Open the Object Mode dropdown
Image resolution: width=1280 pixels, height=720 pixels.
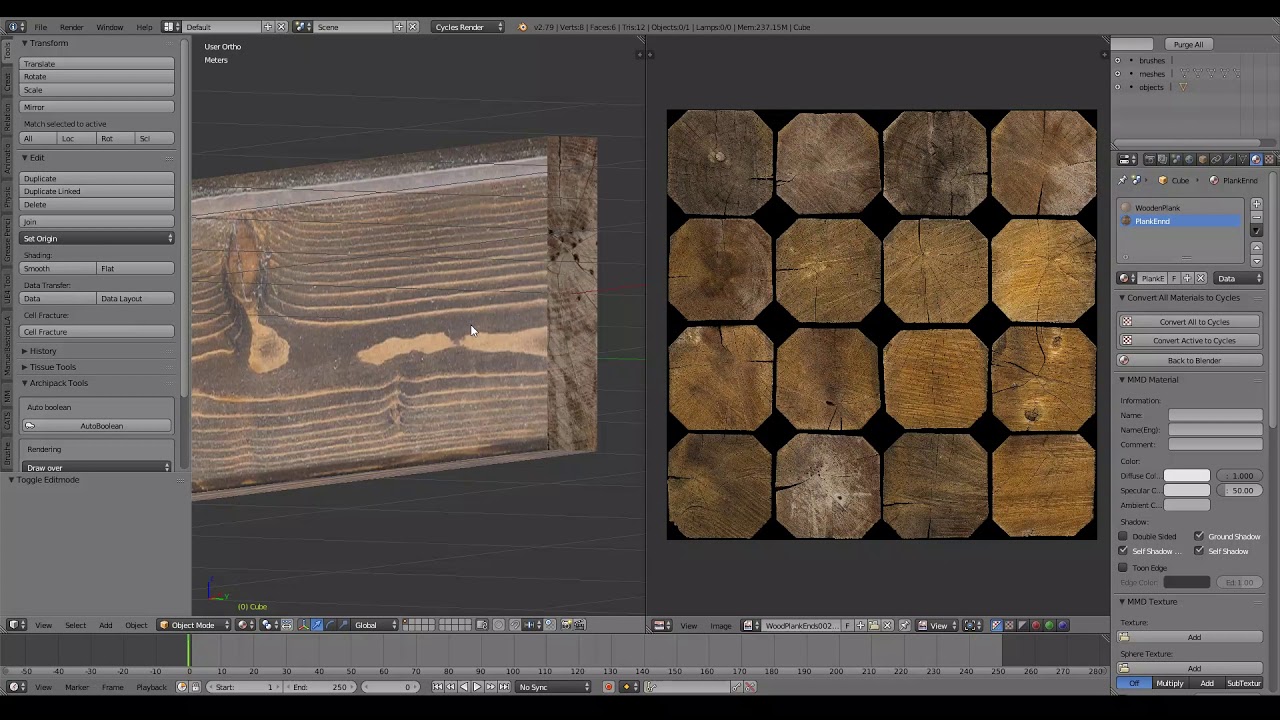coord(193,626)
